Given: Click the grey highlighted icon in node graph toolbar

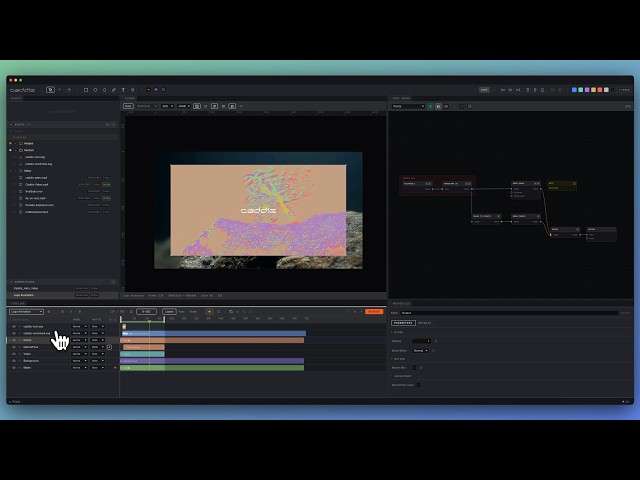Looking at the screenshot, I should click(438, 107).
